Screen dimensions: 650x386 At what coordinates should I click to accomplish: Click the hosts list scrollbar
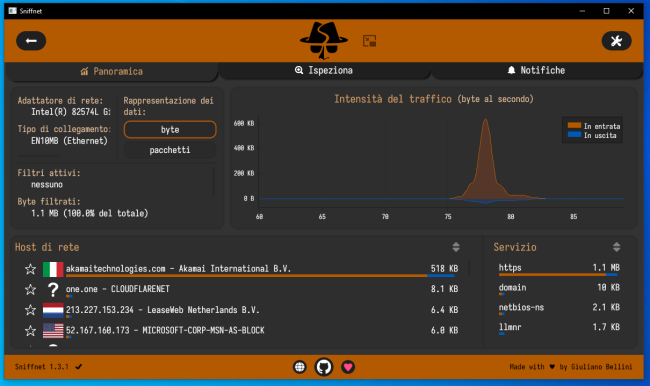470,267
